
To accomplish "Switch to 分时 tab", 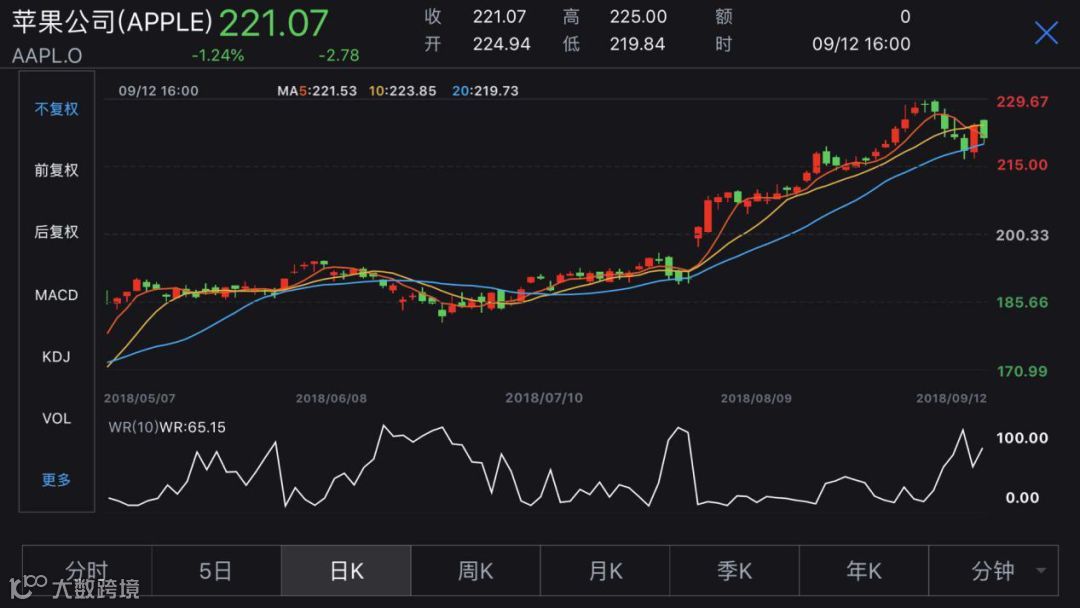I will (87, 570).
